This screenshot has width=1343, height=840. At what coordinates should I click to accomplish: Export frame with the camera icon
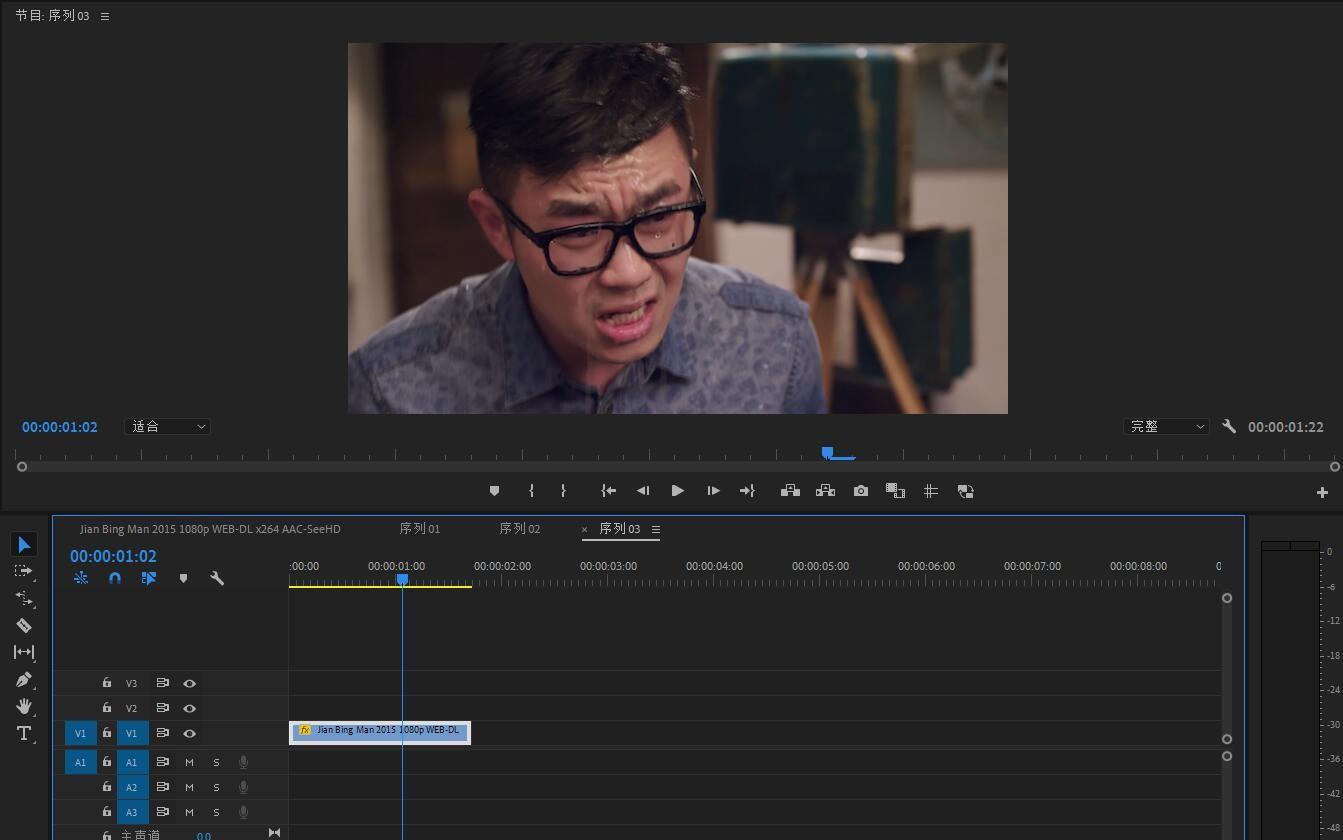(x=861, y=491)
